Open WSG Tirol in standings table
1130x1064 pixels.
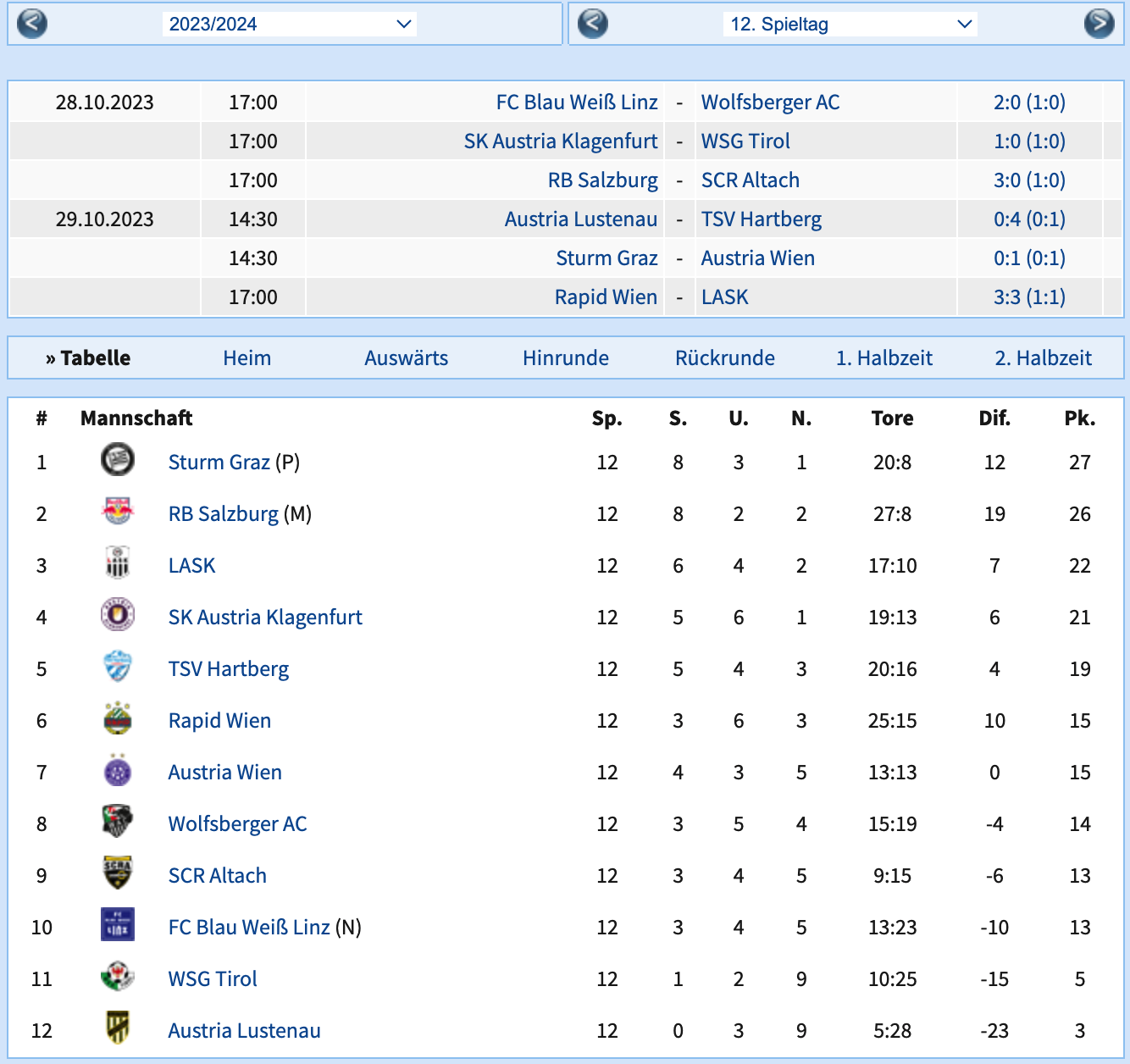point(213,979)
